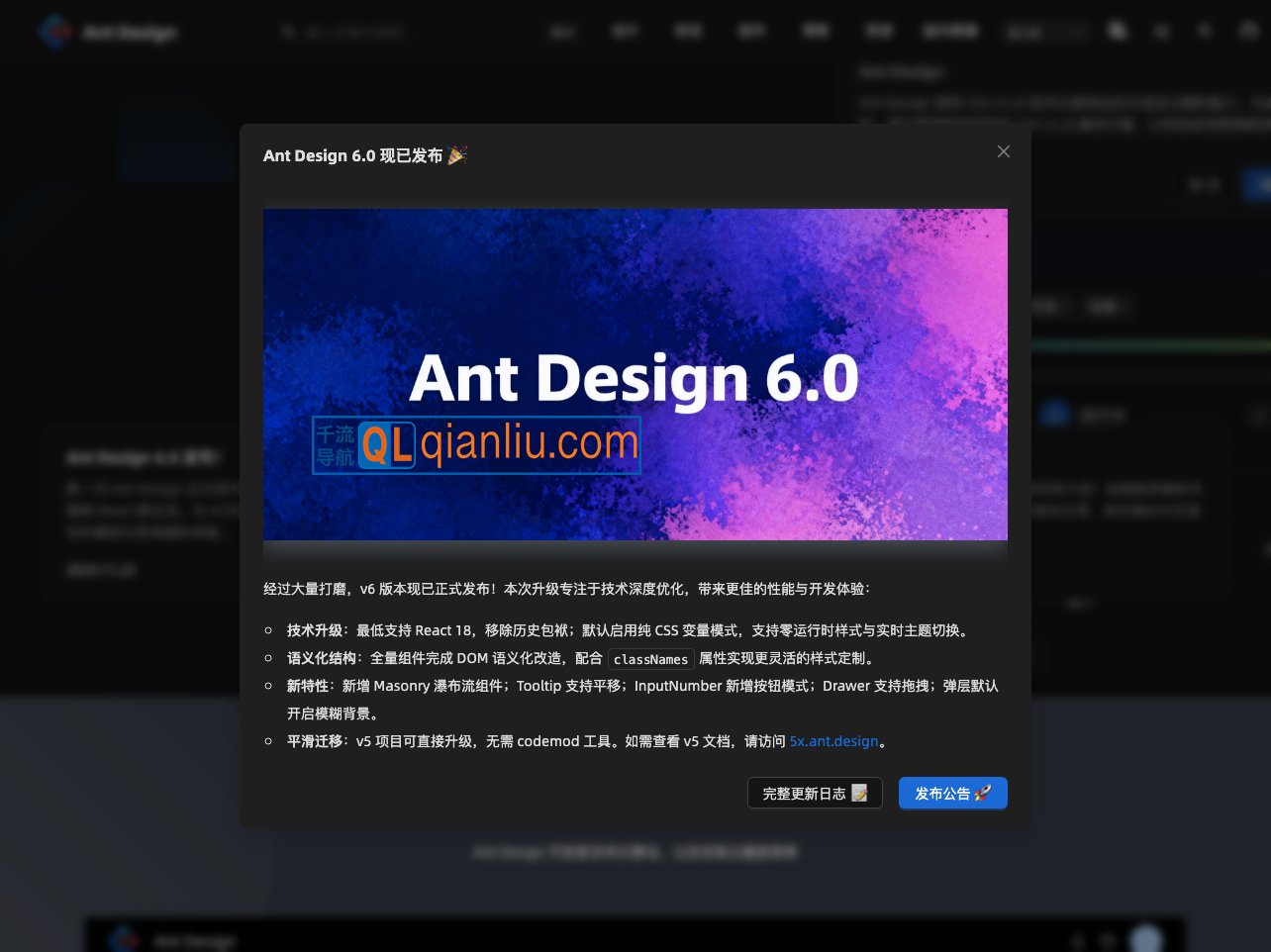Click the Ant Design 6.0 banner image

tap(635, 374)
